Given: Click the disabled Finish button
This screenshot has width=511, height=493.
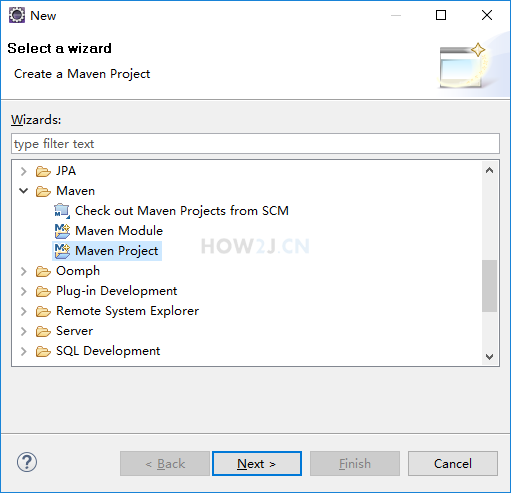Looking at the screenshot, I should [355, 464].
